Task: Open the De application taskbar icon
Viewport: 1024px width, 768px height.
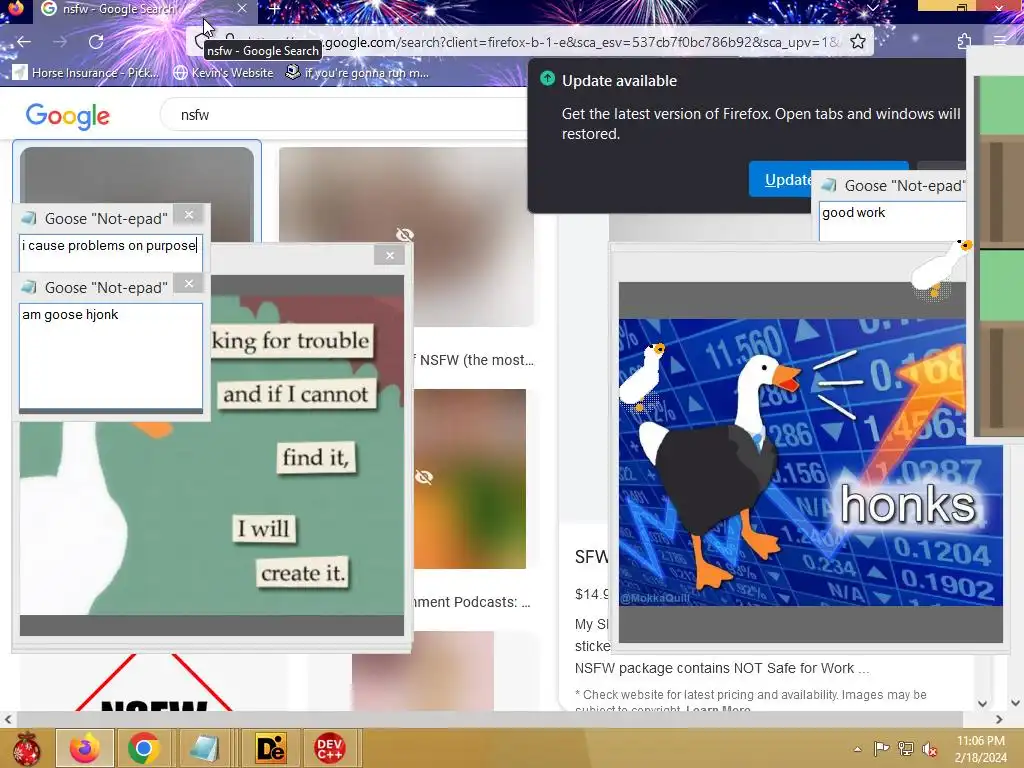Action: 270,748
